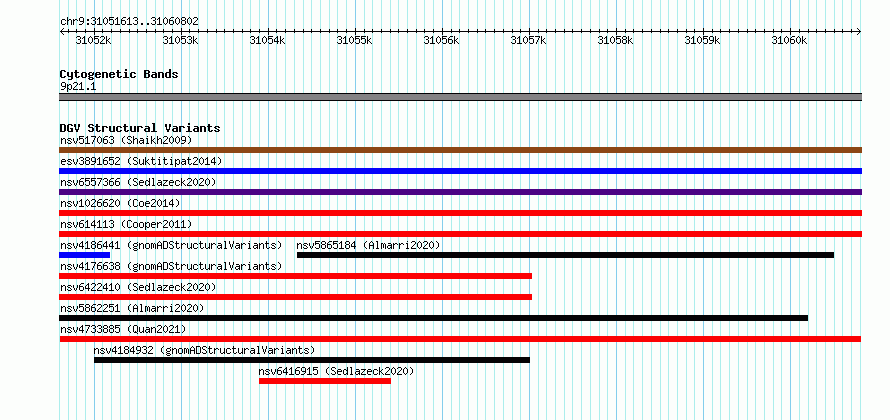Select the red nsv4733885 variant bar

(460, 339)
